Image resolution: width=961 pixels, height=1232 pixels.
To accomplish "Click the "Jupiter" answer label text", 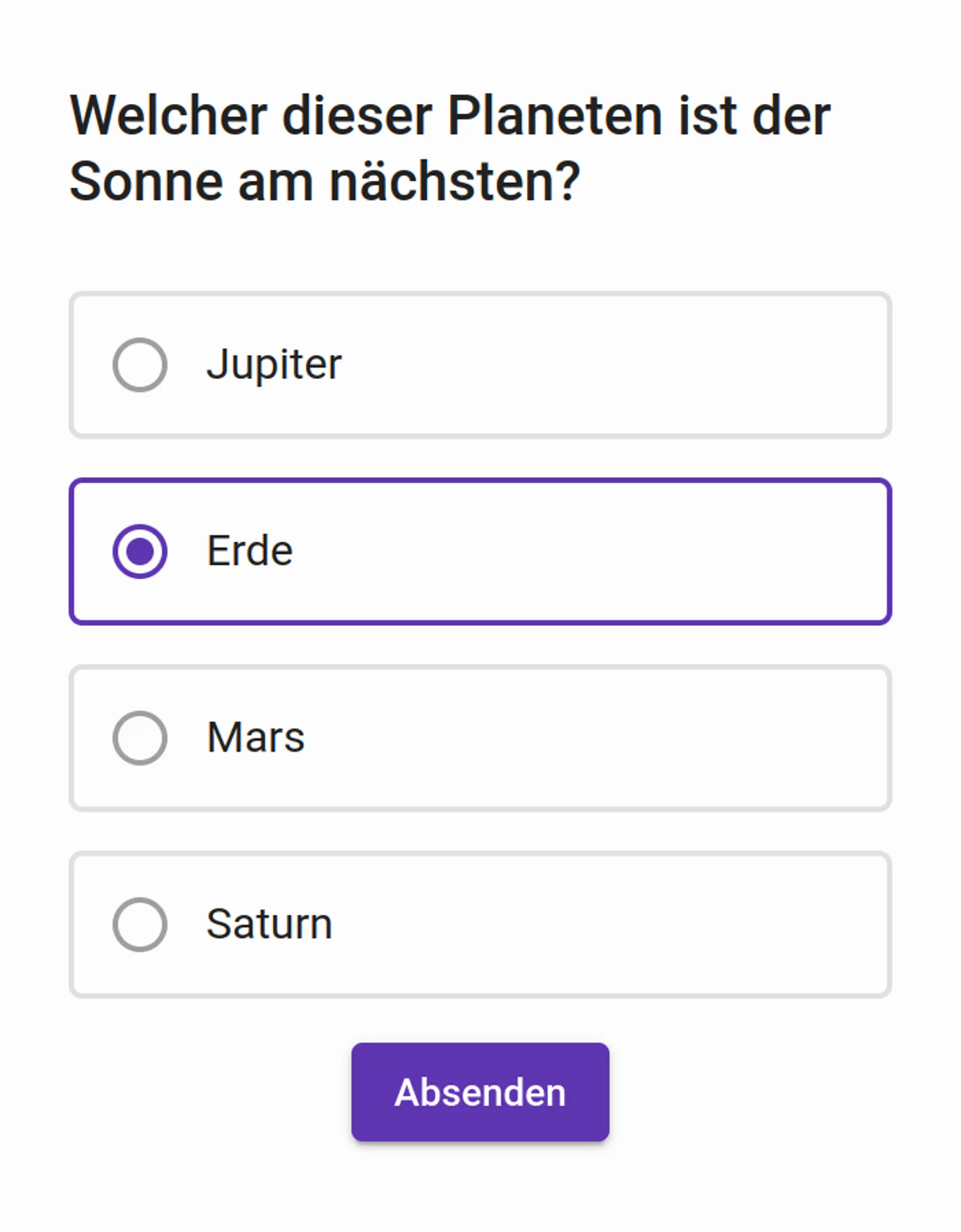I will pyautogui.click(x=274, y=365).
